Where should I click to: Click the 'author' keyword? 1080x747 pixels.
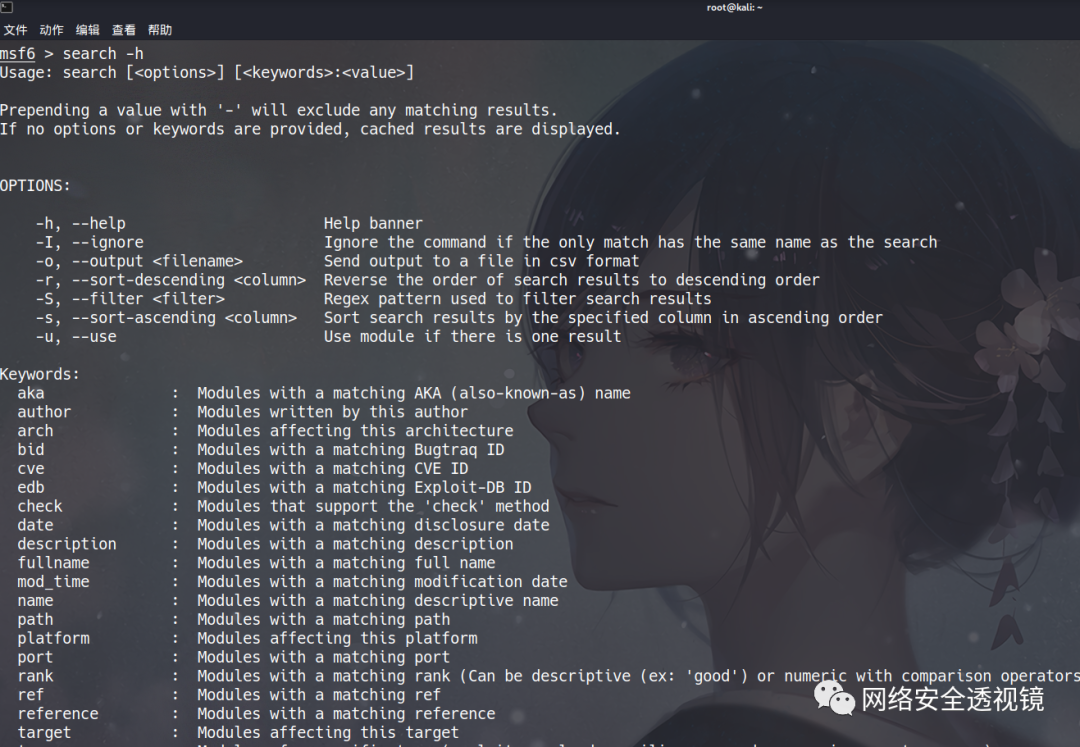click(44, 412)
